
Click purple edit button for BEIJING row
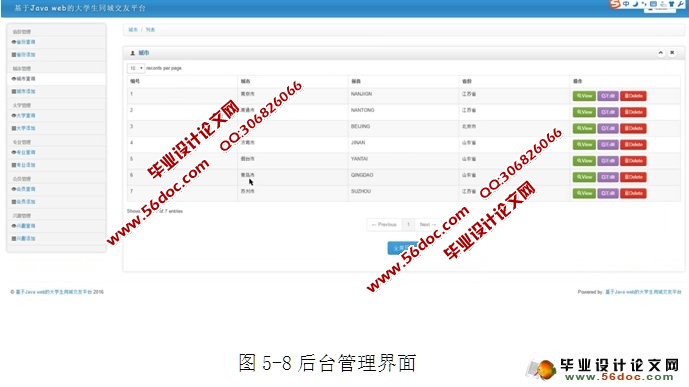tap(608, 128)
